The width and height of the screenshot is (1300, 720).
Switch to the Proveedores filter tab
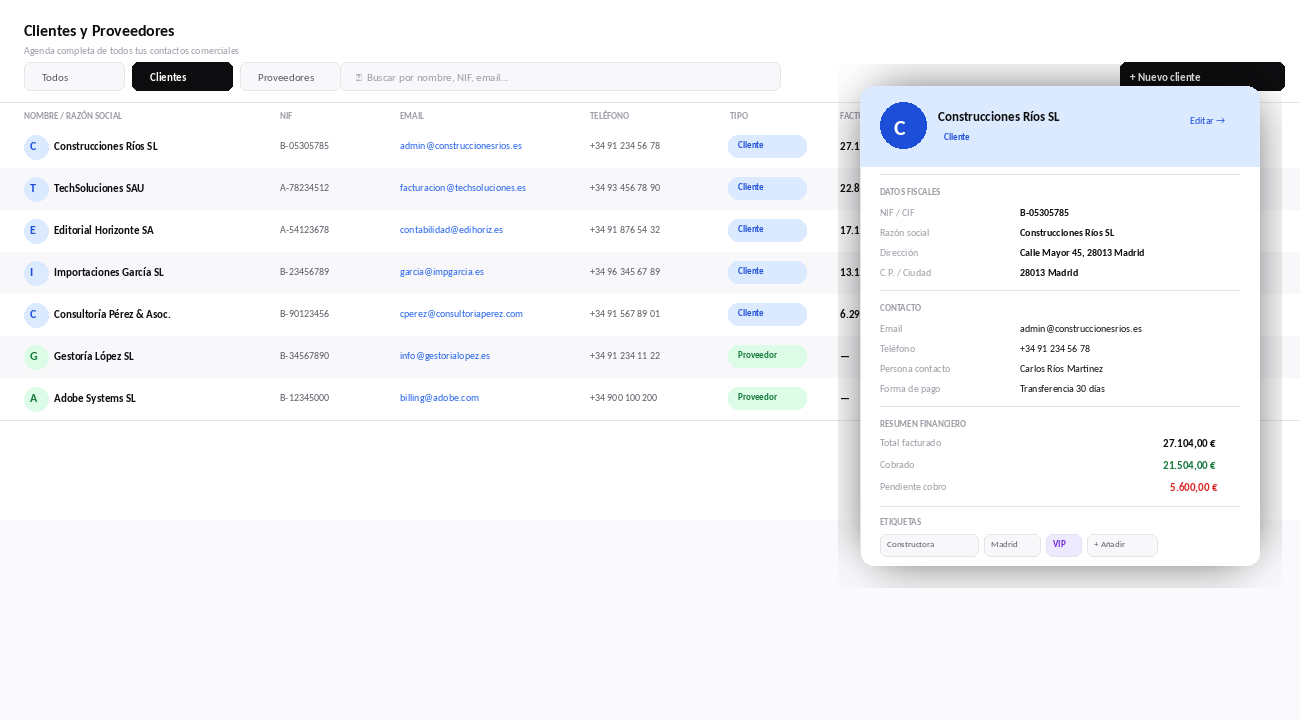(290, 77)
